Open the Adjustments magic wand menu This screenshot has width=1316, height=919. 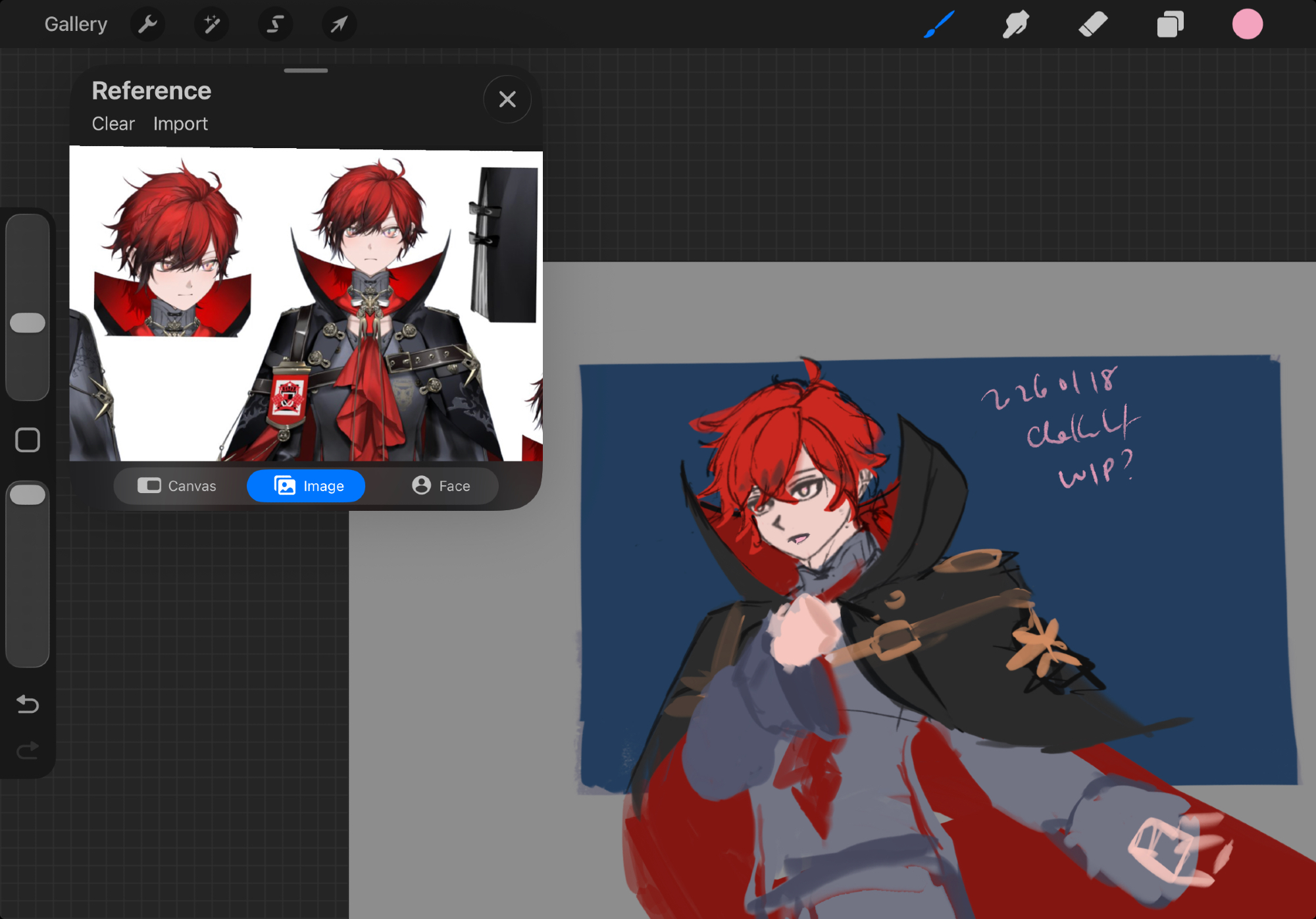[x=211, y=24]
